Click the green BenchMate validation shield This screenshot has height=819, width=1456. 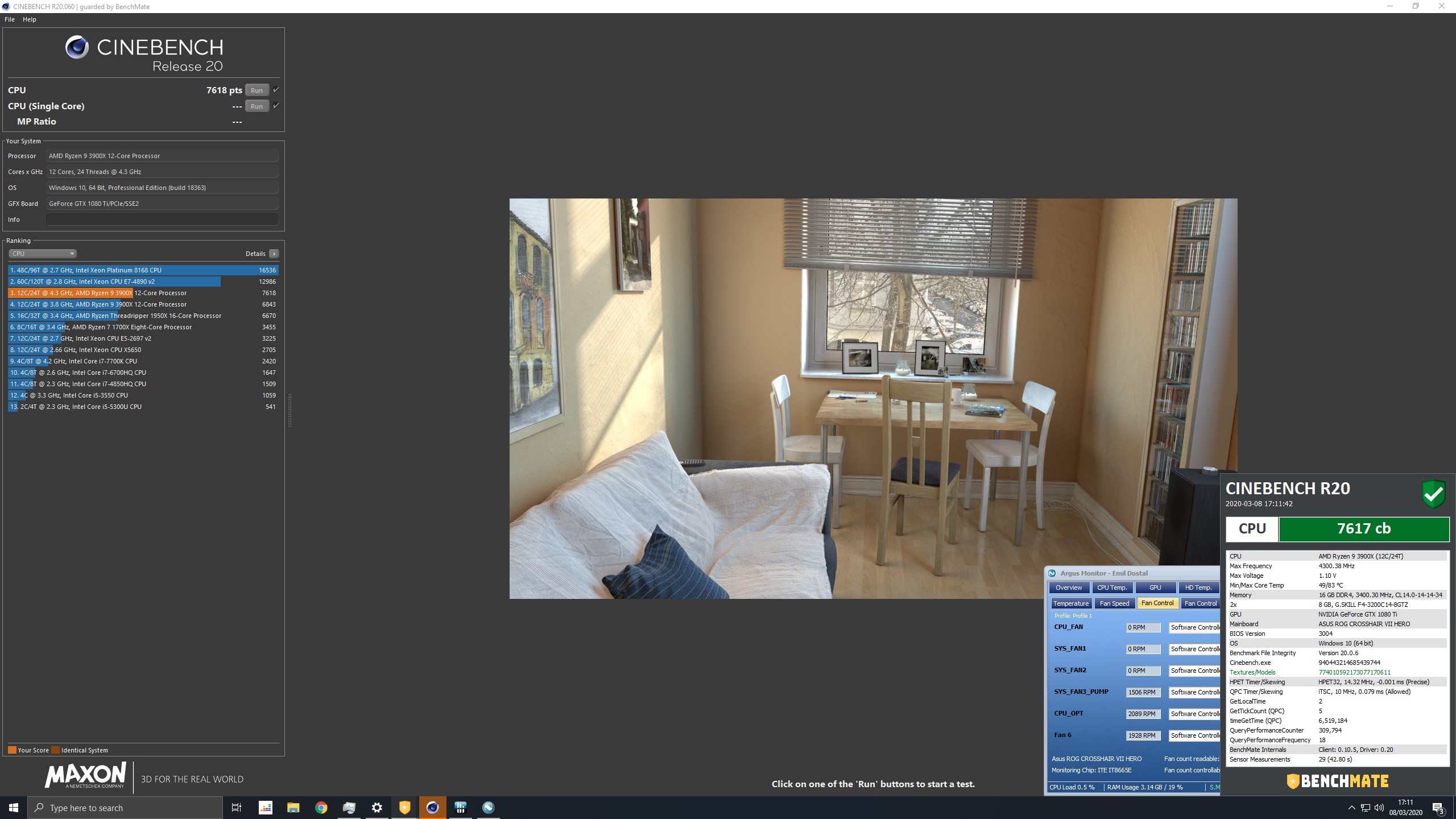1434,493
